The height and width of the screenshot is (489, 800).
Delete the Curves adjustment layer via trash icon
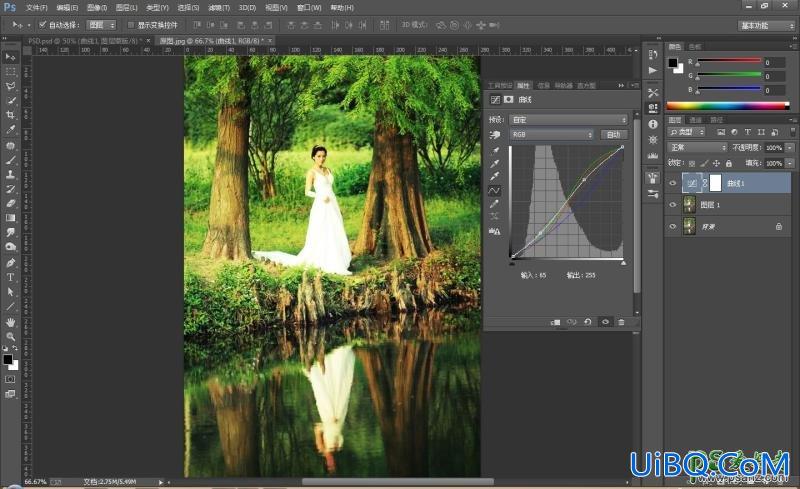(621, 322)
